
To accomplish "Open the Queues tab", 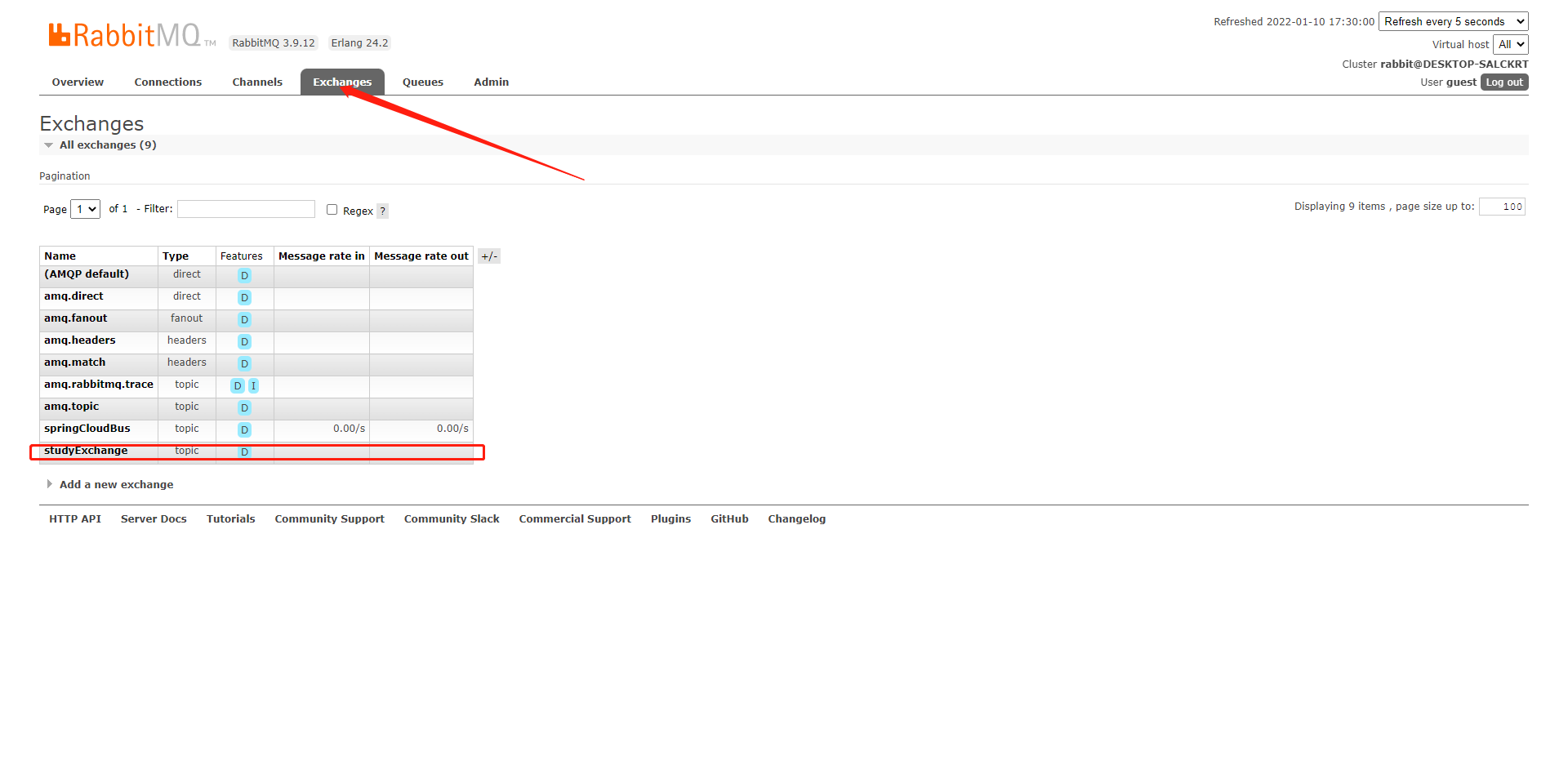I will (x=423, y=82).
